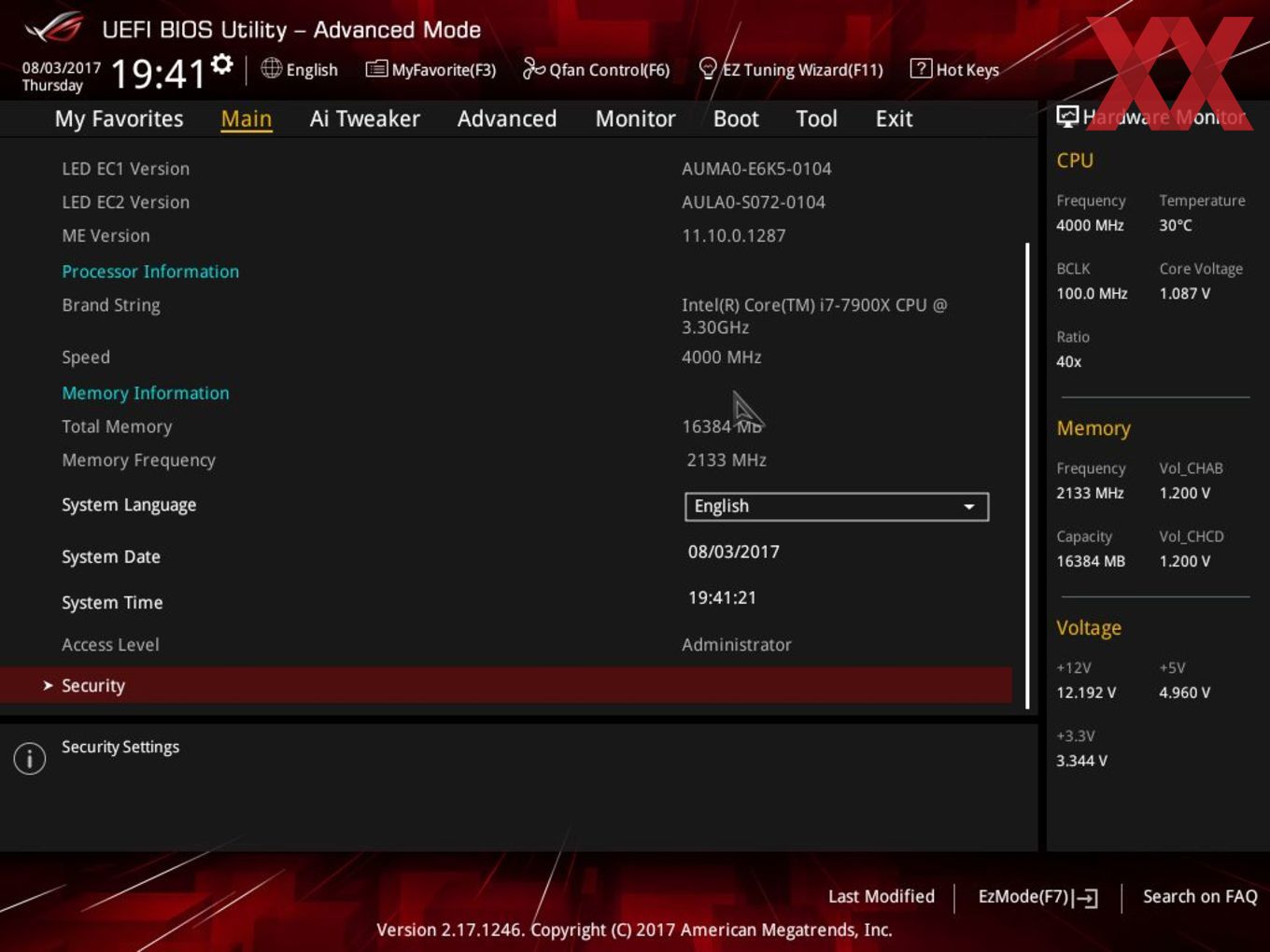This screenshot has height=952, width=1270.
Task: Show the Hot Keys list
Action: point(954,69)
